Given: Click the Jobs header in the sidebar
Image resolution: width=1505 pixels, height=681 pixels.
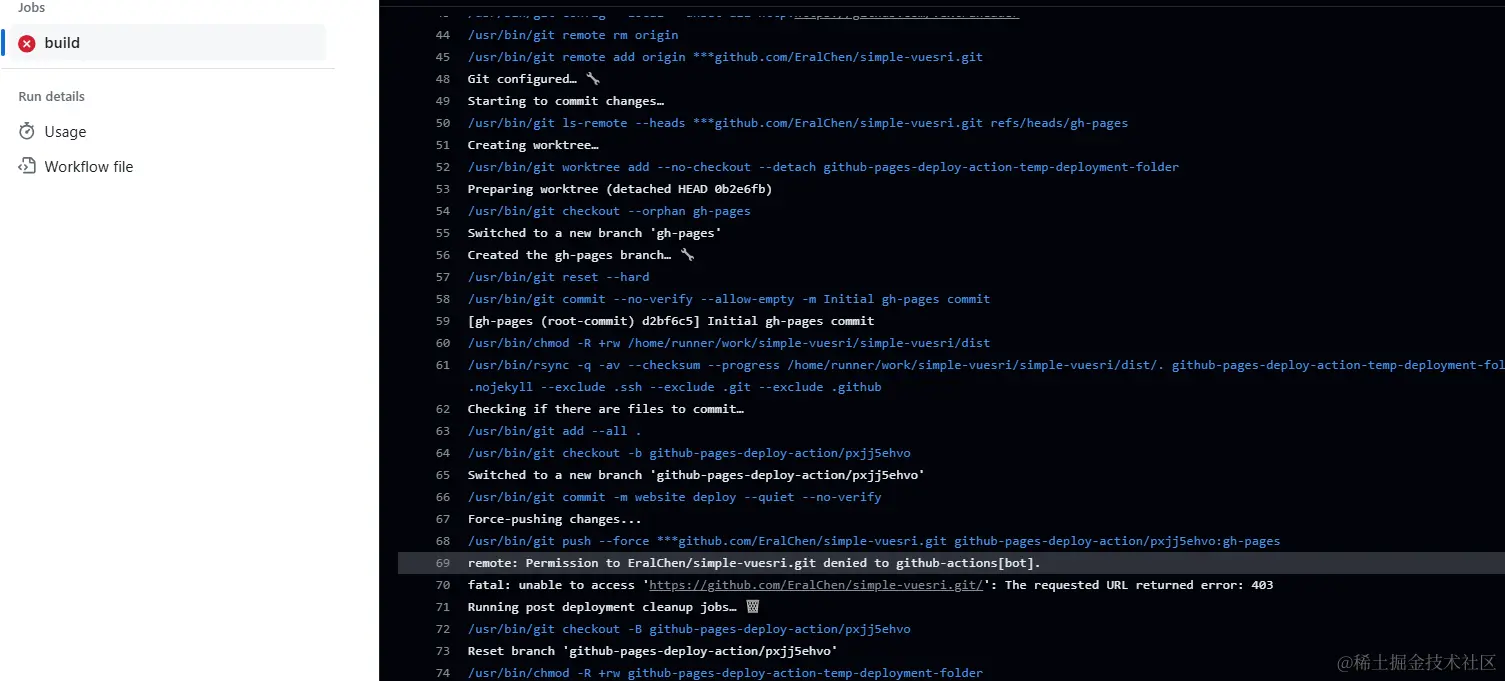Looking at the screenshot, I should pos(31,8).
